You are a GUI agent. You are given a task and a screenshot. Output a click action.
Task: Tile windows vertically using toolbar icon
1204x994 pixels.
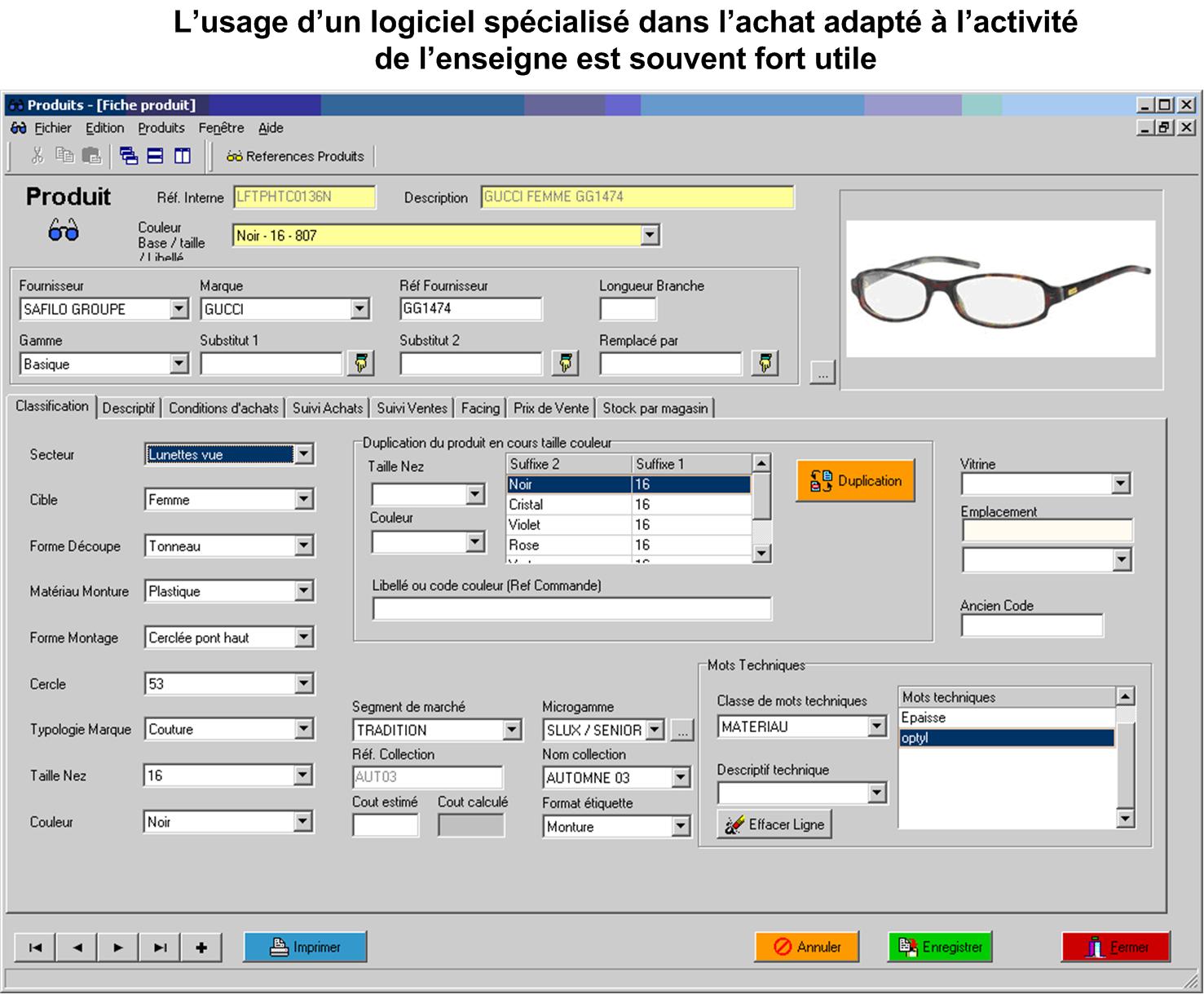(x=183, y=156)
